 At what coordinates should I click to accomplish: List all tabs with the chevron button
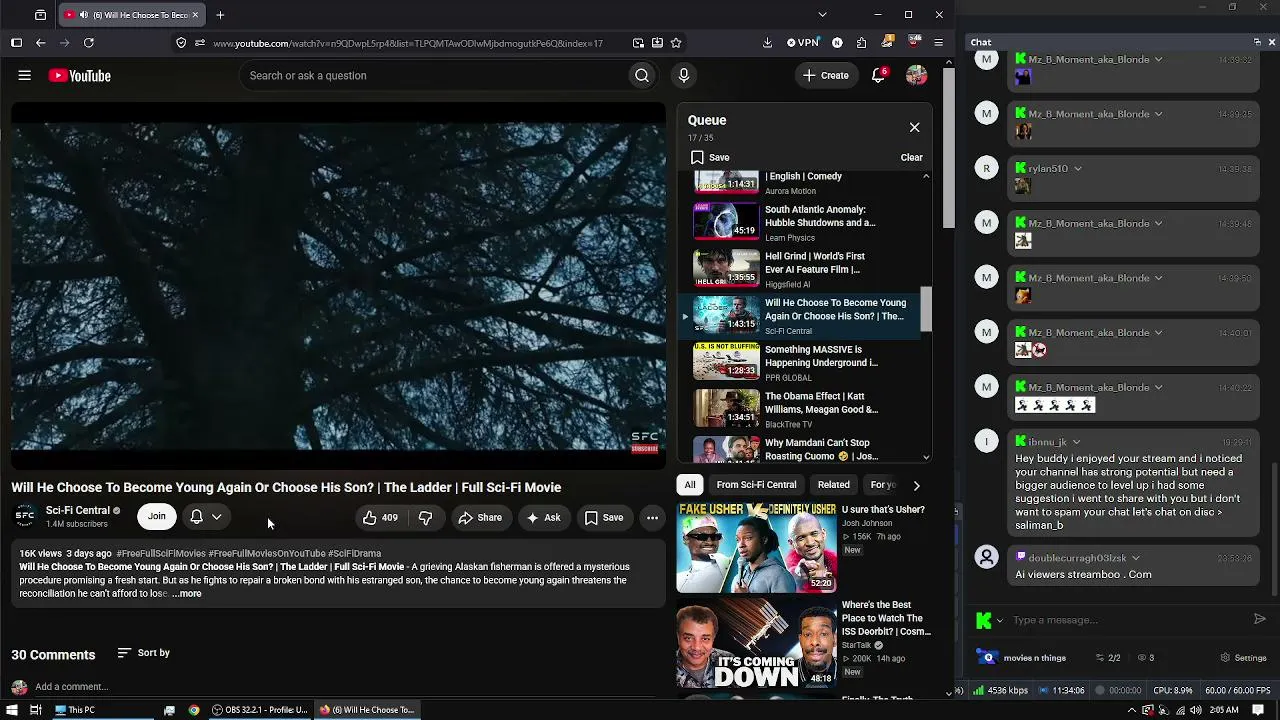click(x=822, y=15)
